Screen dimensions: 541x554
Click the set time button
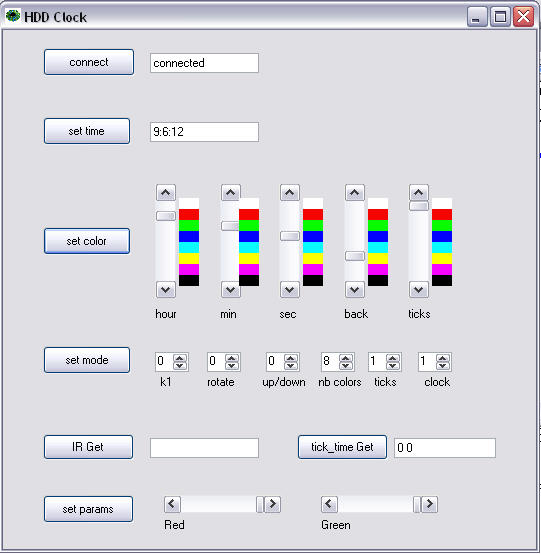(87, 131)
